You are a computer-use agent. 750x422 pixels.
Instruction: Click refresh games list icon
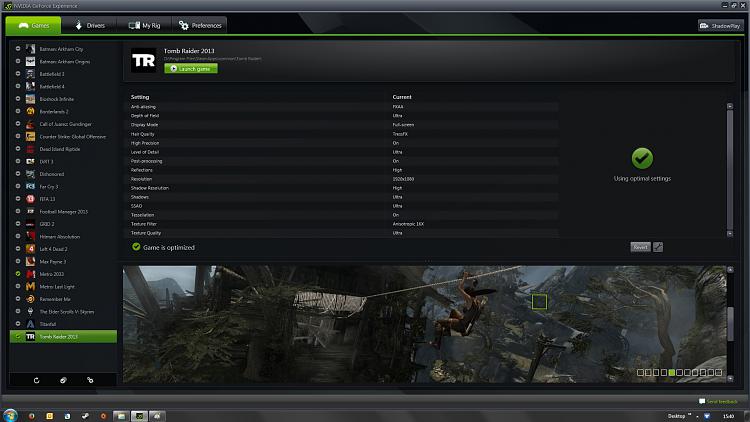pos(36,380)
